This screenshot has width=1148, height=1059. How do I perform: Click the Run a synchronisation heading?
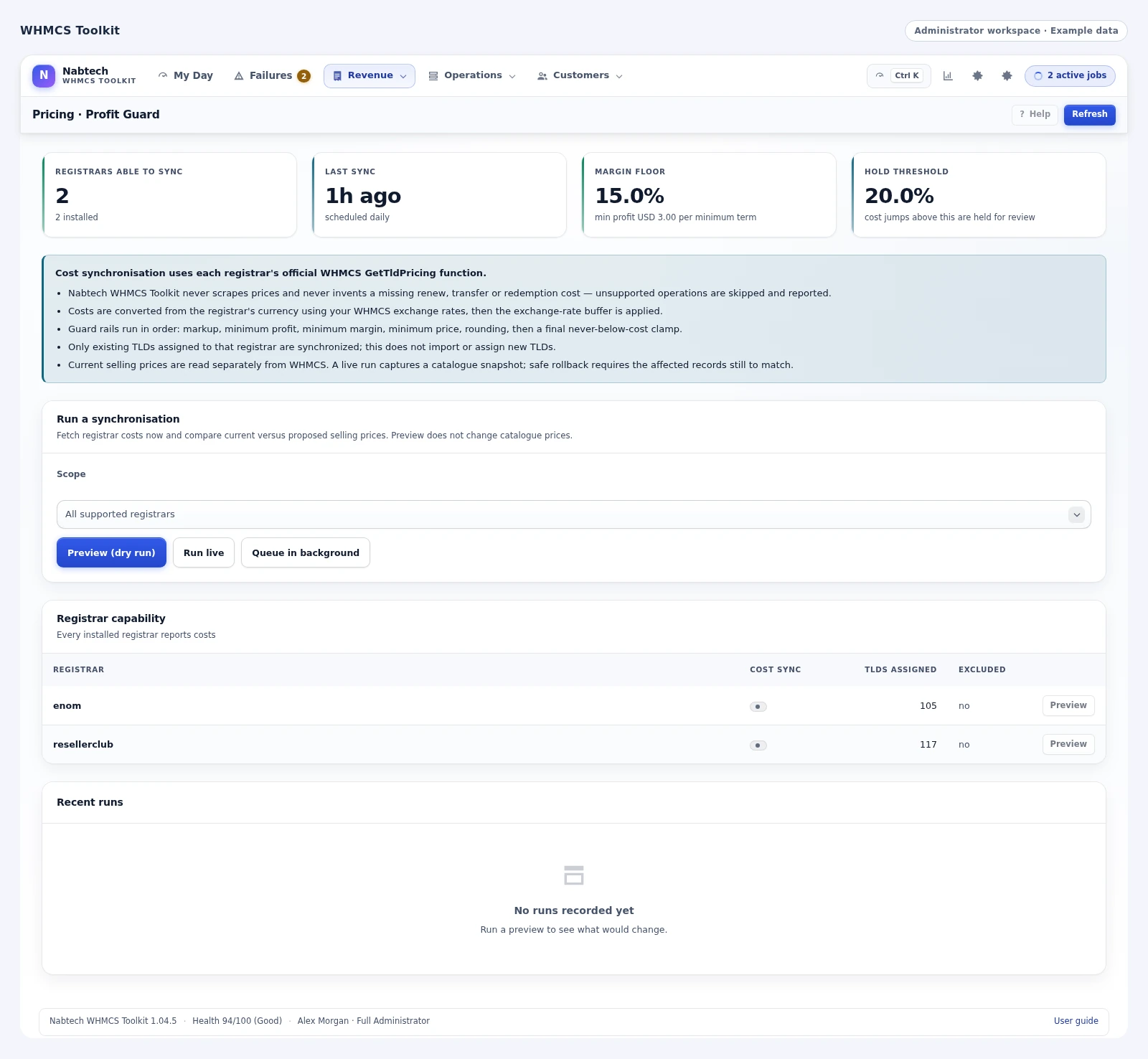point(118,419)
